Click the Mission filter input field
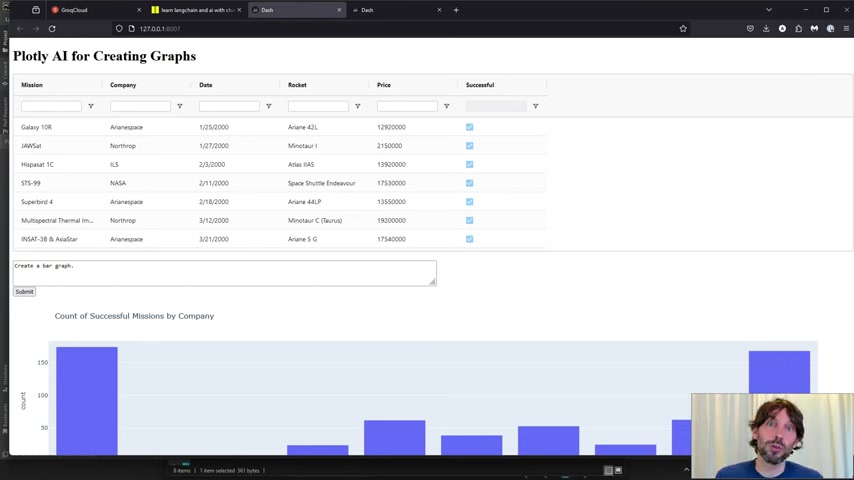 51,106
